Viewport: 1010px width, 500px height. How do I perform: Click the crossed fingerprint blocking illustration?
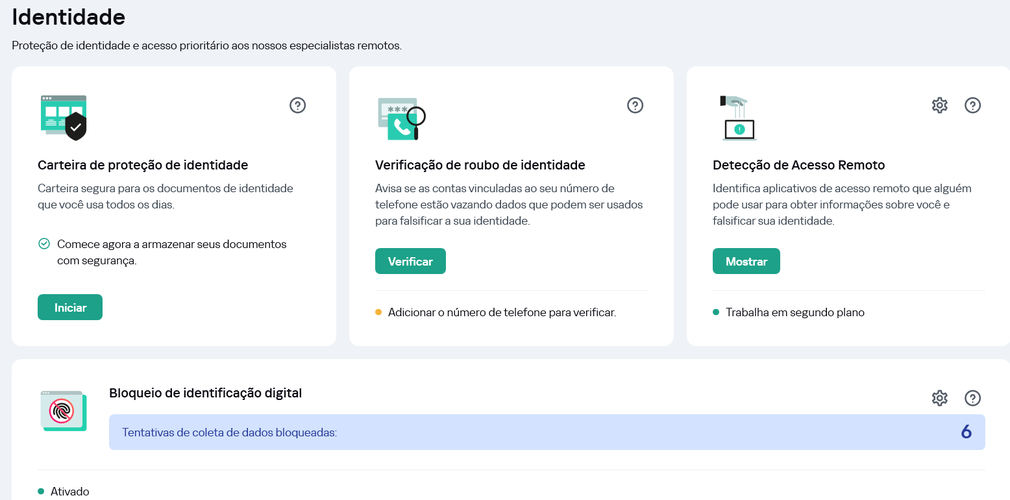pyautogui.click(x=62, y=411)
